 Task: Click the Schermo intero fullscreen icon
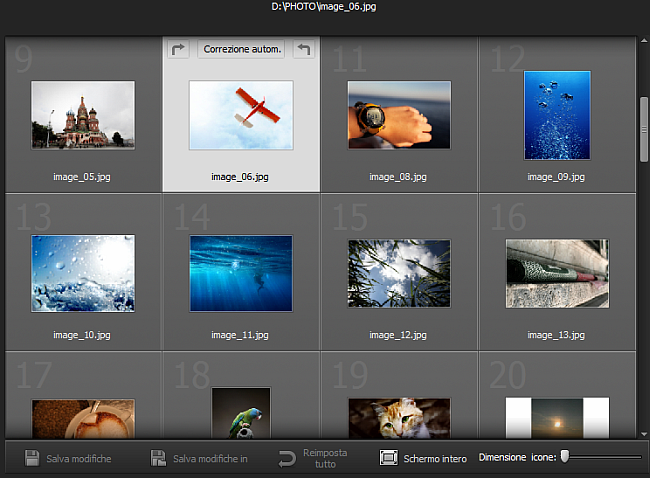pyautogui.click(x=388, y=458)
